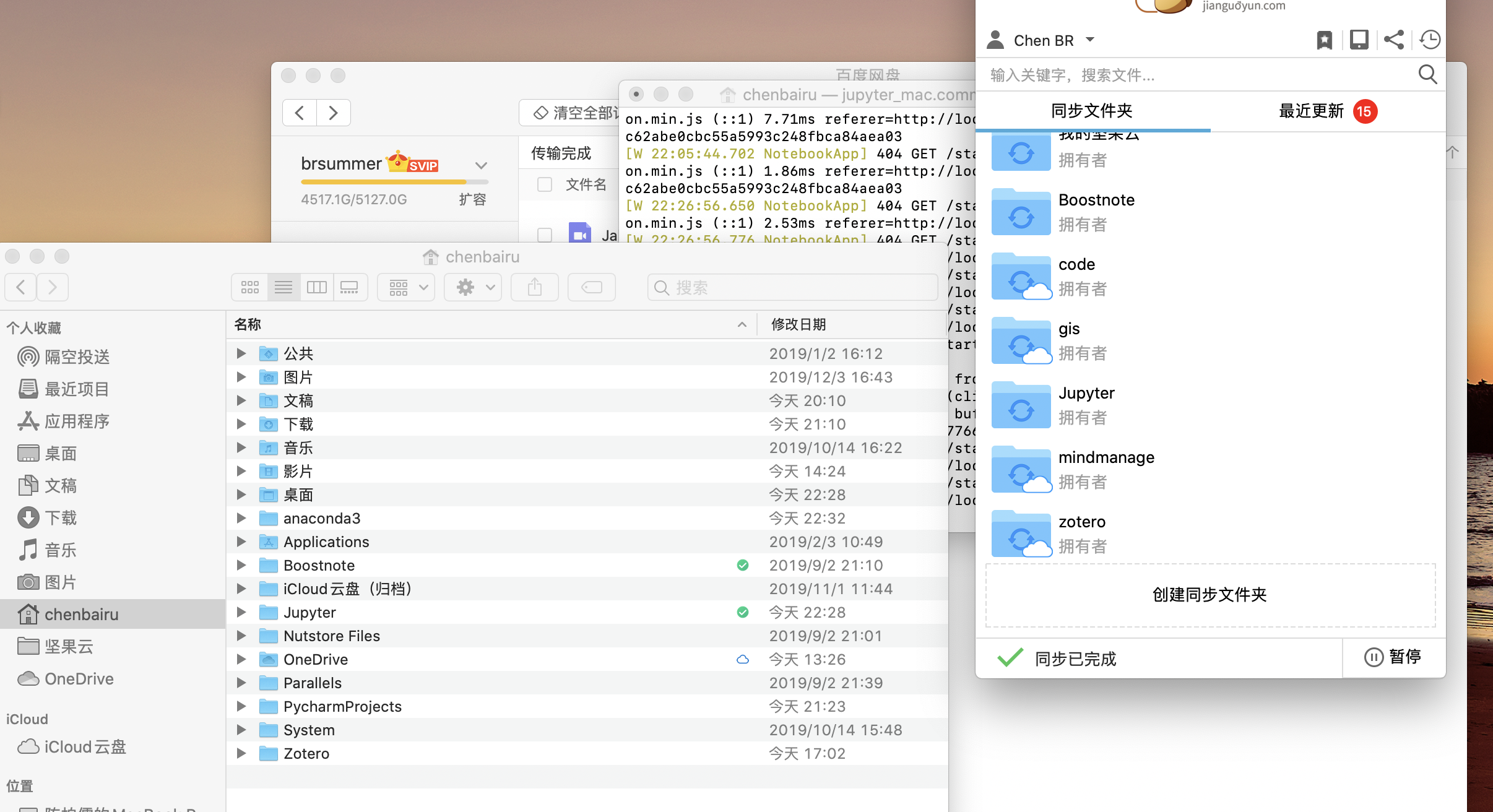The width and height of the screenshot is (1493, 812).
Task: Click 扩容 to expand Baidu storage
Action: tap(472, 199)
